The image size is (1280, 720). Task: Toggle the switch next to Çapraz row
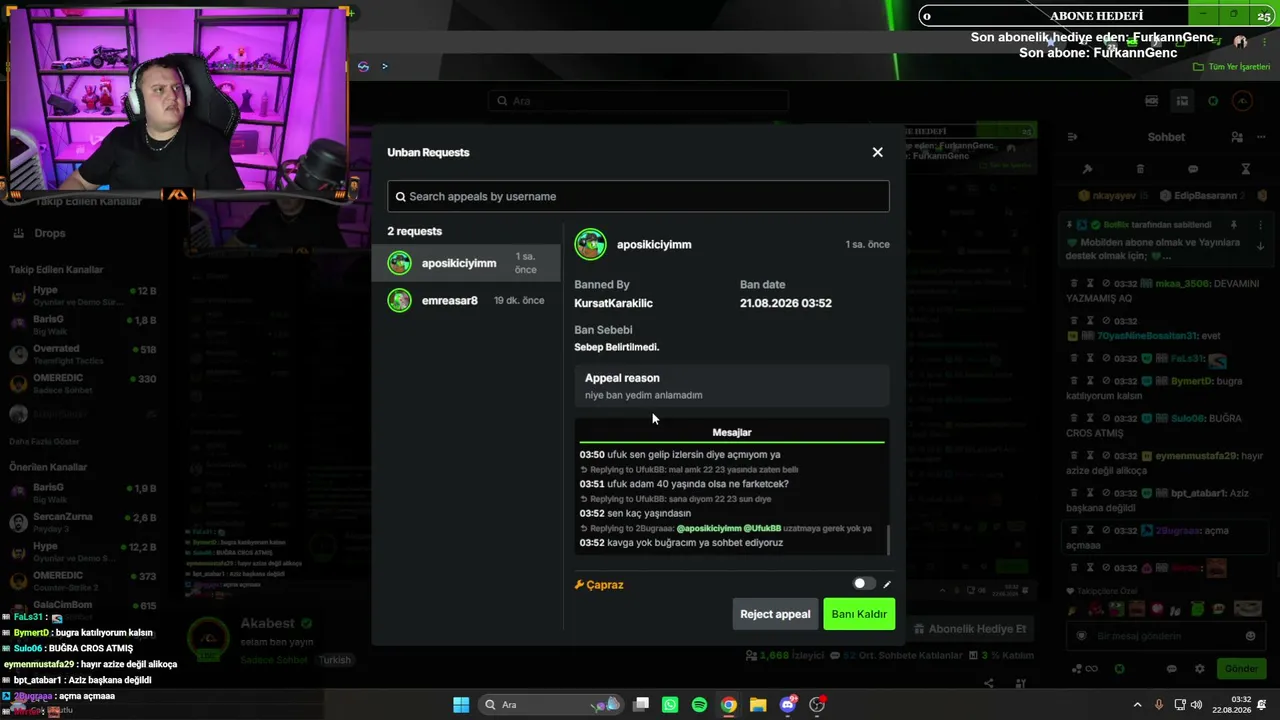(863, 584)
